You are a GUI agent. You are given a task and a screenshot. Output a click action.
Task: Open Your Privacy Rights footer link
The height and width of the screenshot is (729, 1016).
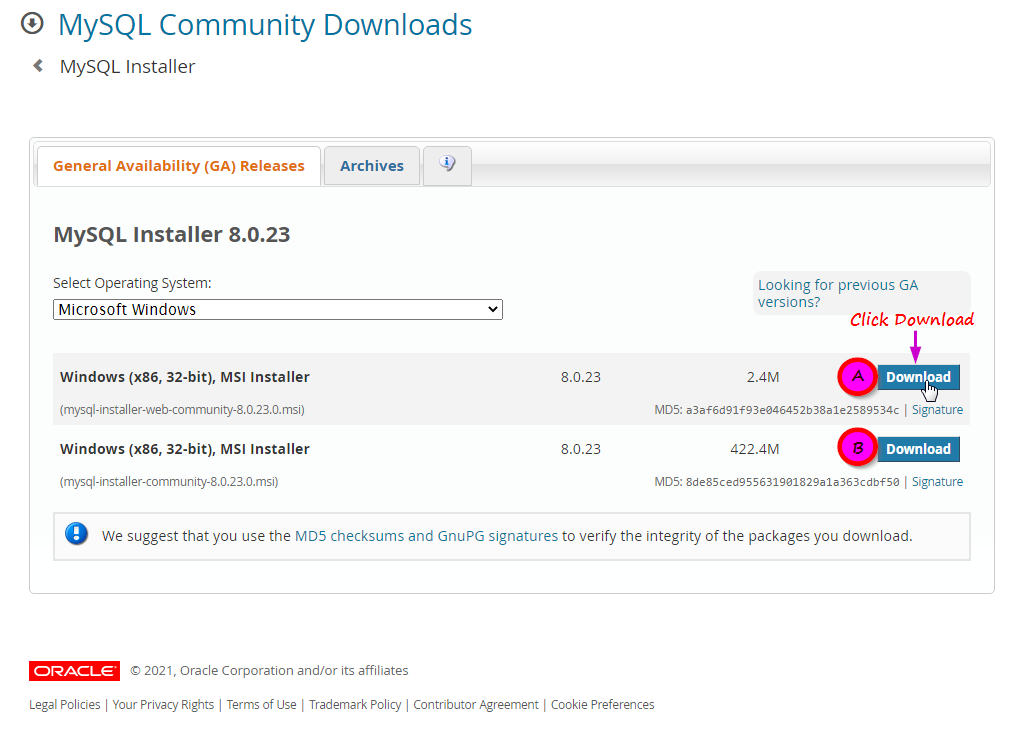(163, 704)
